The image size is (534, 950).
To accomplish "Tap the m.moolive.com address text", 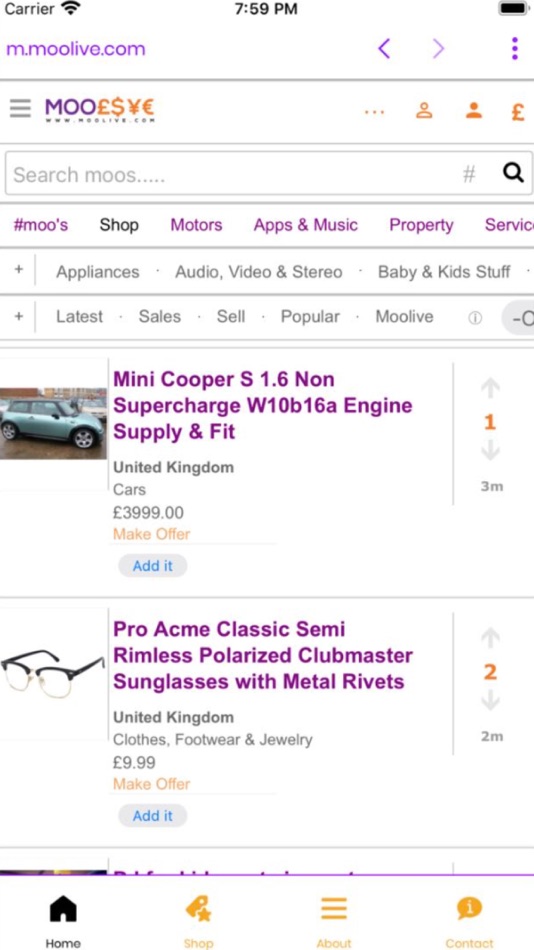I will point(76,48).
